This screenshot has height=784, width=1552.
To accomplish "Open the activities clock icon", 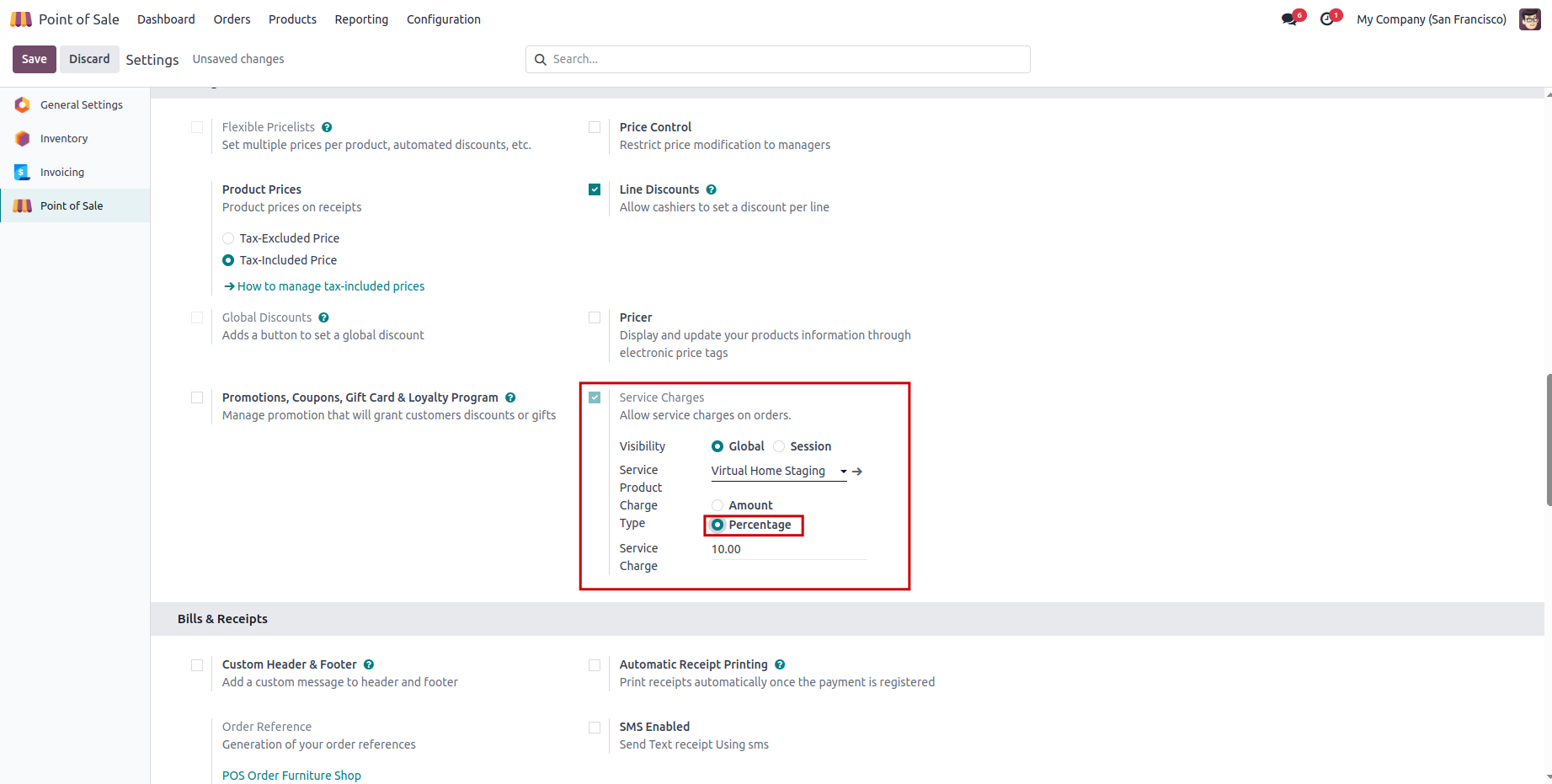I will tap(1327, 19).
